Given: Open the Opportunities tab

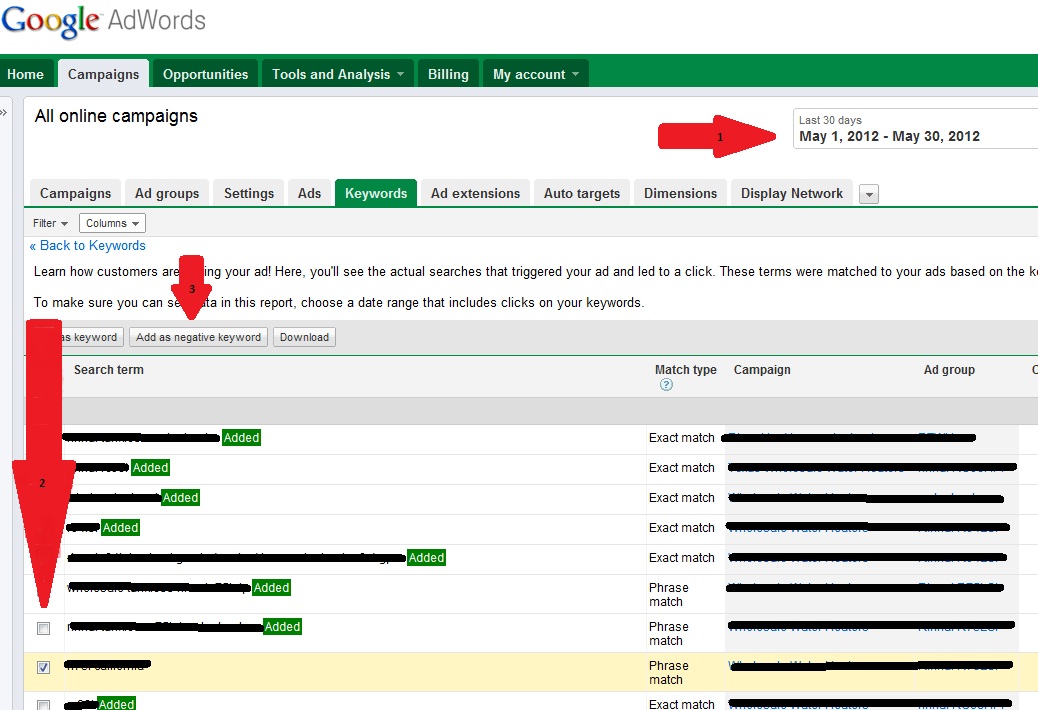Looking at the screenshot, I should 205,74.
